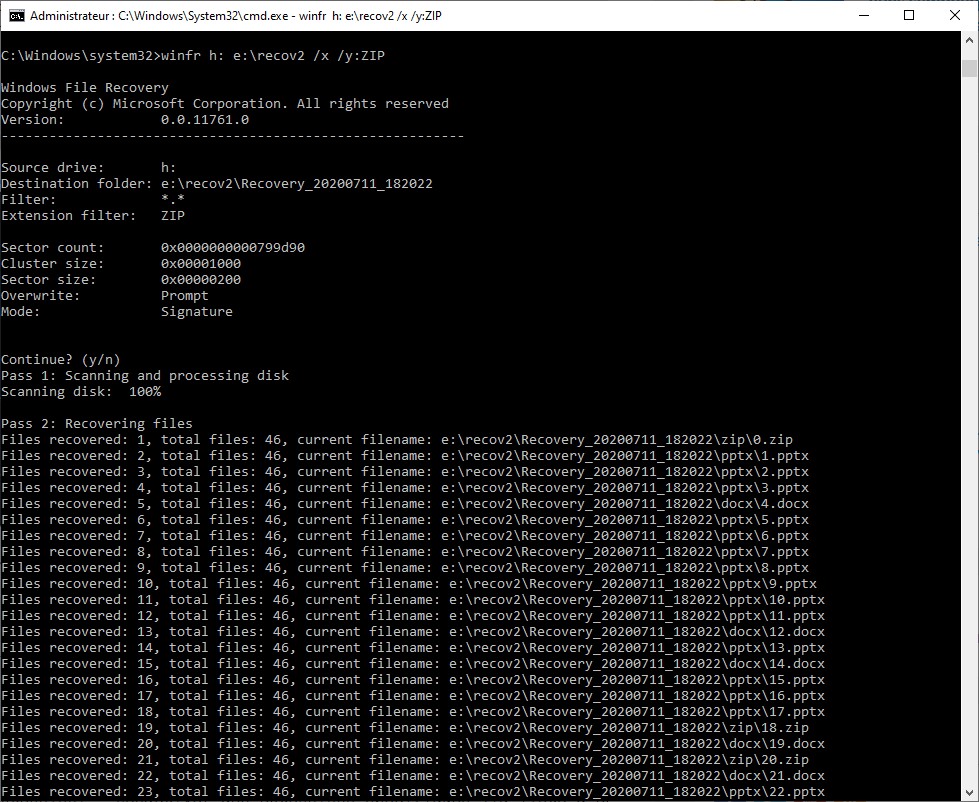Click the line ending with pptx\16.pptx

413,696
